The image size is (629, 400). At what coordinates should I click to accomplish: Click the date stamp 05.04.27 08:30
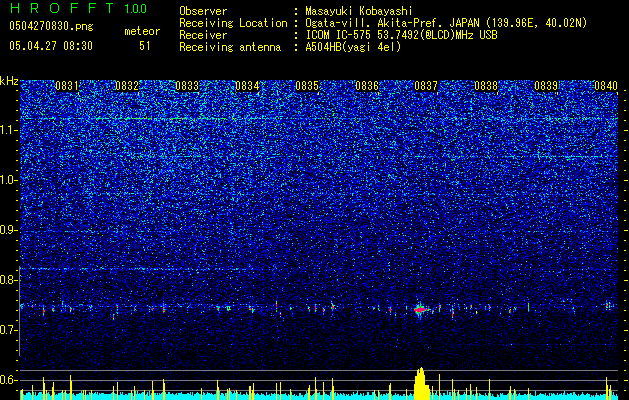coord(51,46)
